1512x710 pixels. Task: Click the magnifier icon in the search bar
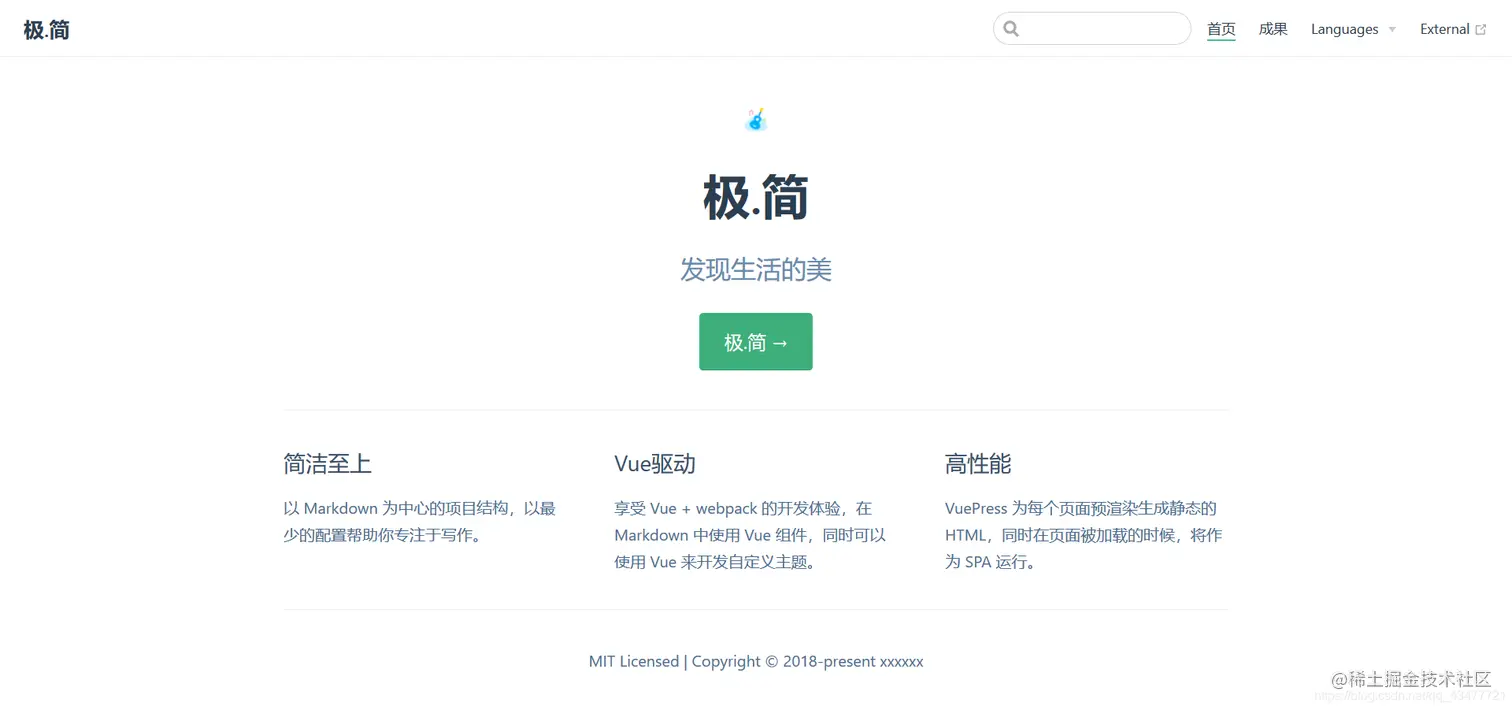pyautogui.click(x=1010, y=28)
